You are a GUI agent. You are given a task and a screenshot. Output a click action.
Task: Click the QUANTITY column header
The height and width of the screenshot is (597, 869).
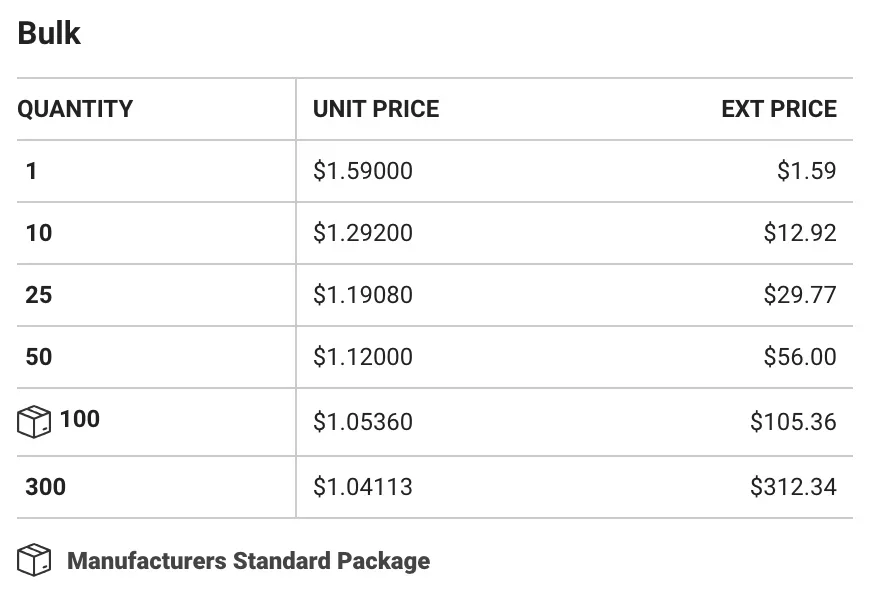pyautogui.click(x=75, y=109)
